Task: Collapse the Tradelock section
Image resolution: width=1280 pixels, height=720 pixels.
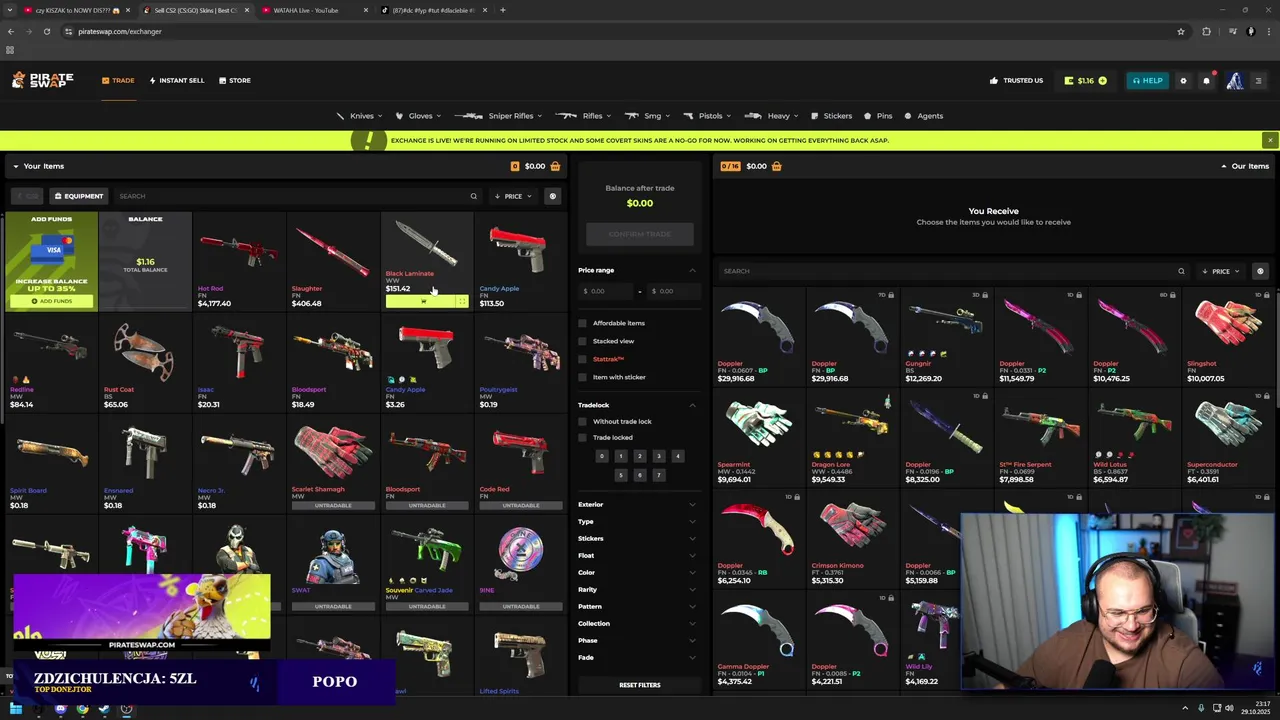Action: coord(692,405)
